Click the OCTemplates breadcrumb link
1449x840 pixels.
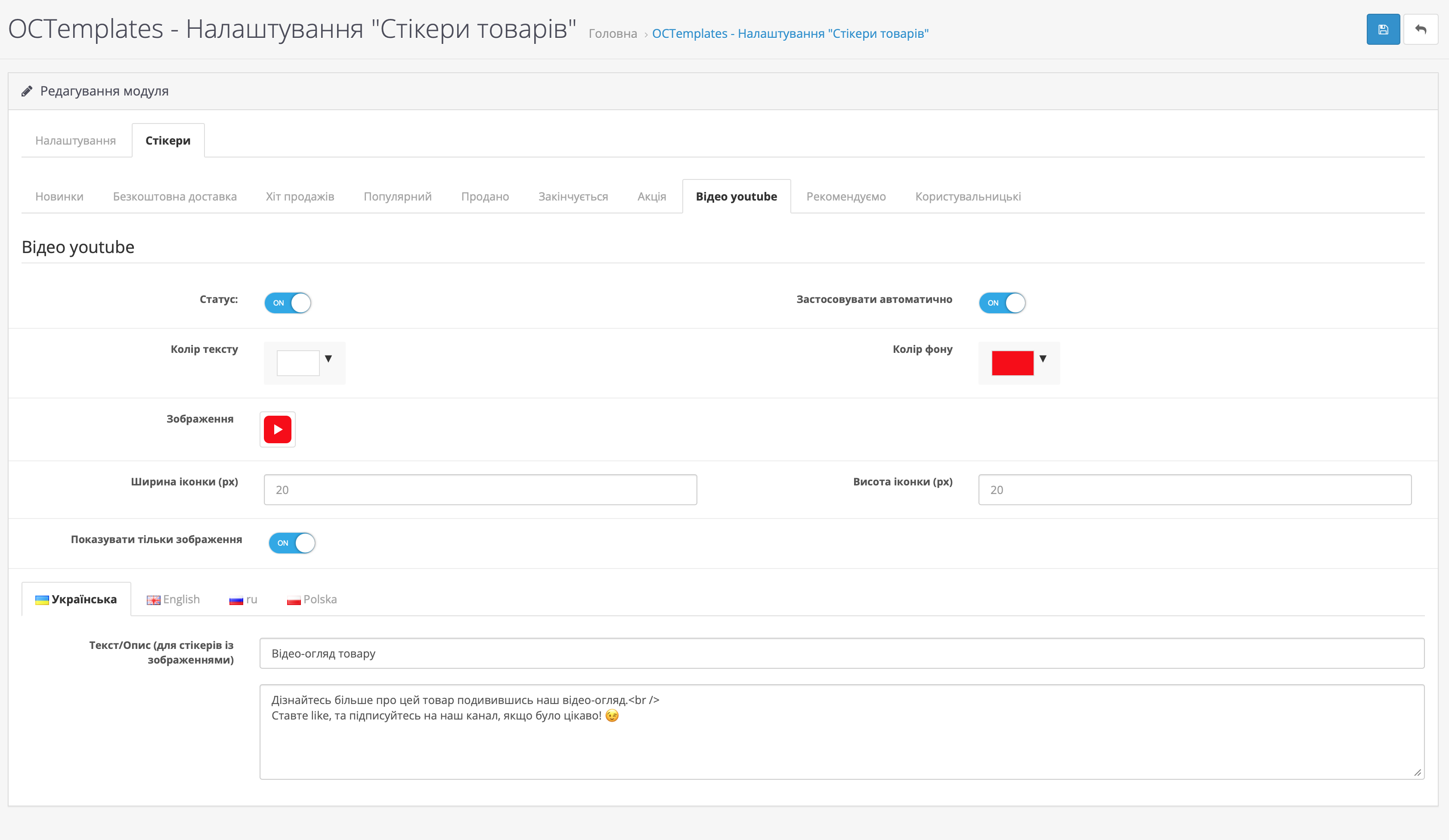click(790, 34)
